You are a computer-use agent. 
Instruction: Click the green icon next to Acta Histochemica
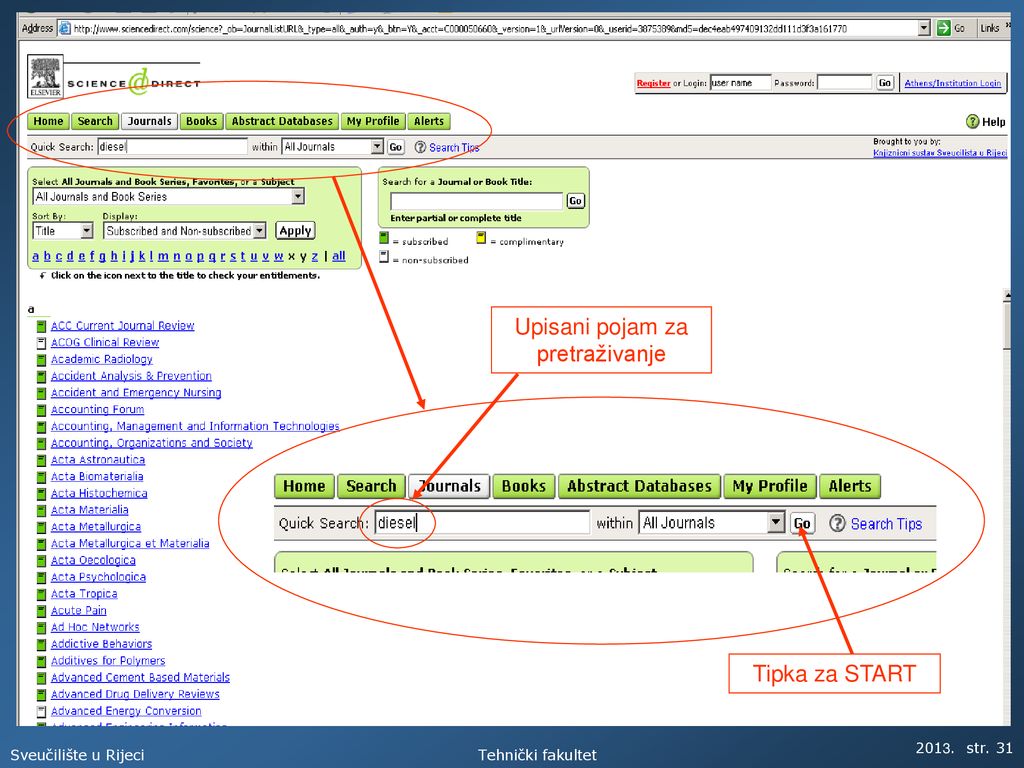pyautogui.click(x=40, y=494)
